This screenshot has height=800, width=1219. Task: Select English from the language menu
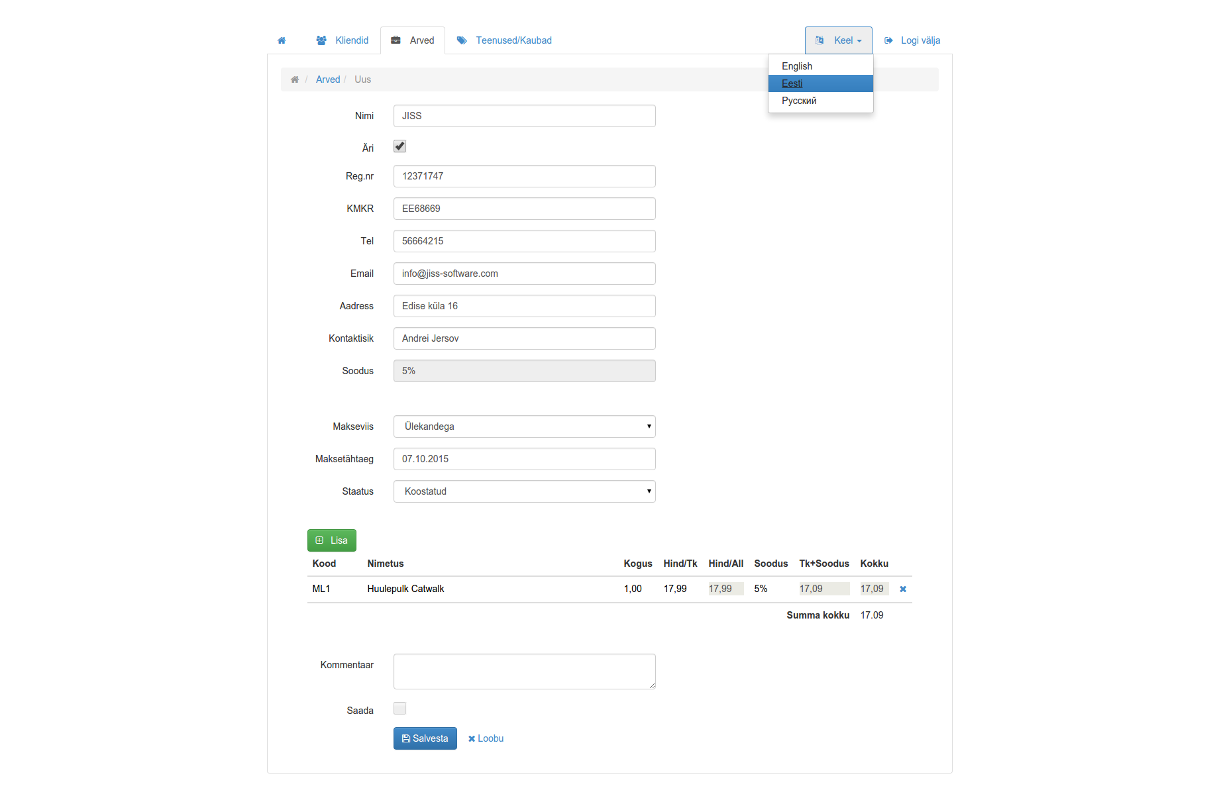point(797,66)
